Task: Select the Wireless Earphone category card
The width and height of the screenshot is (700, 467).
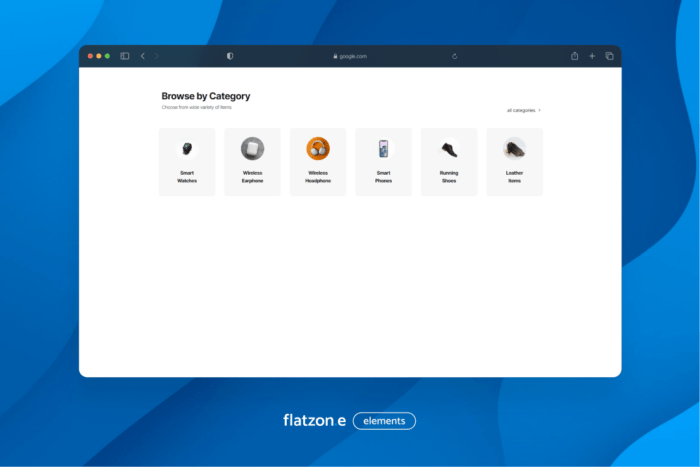Action: click(x=252, y=162)
